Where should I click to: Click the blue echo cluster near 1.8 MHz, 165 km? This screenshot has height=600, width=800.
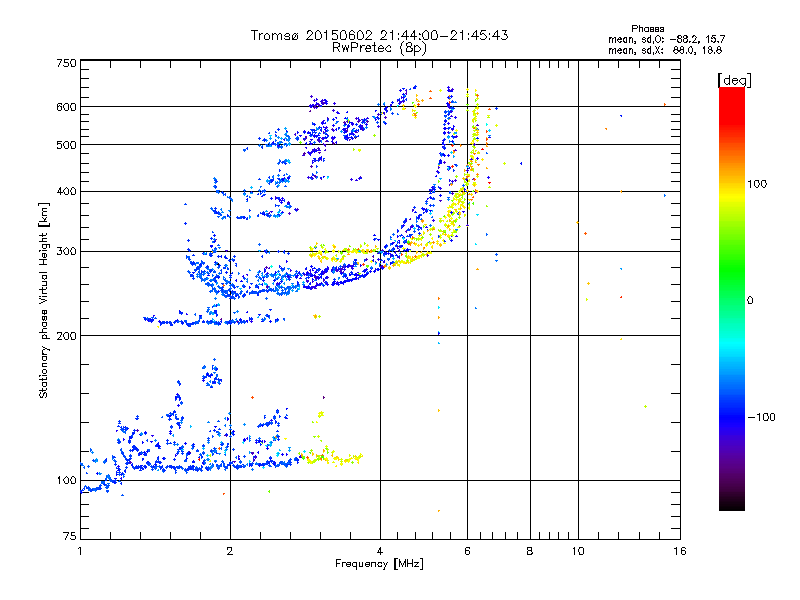pos(211,375)
